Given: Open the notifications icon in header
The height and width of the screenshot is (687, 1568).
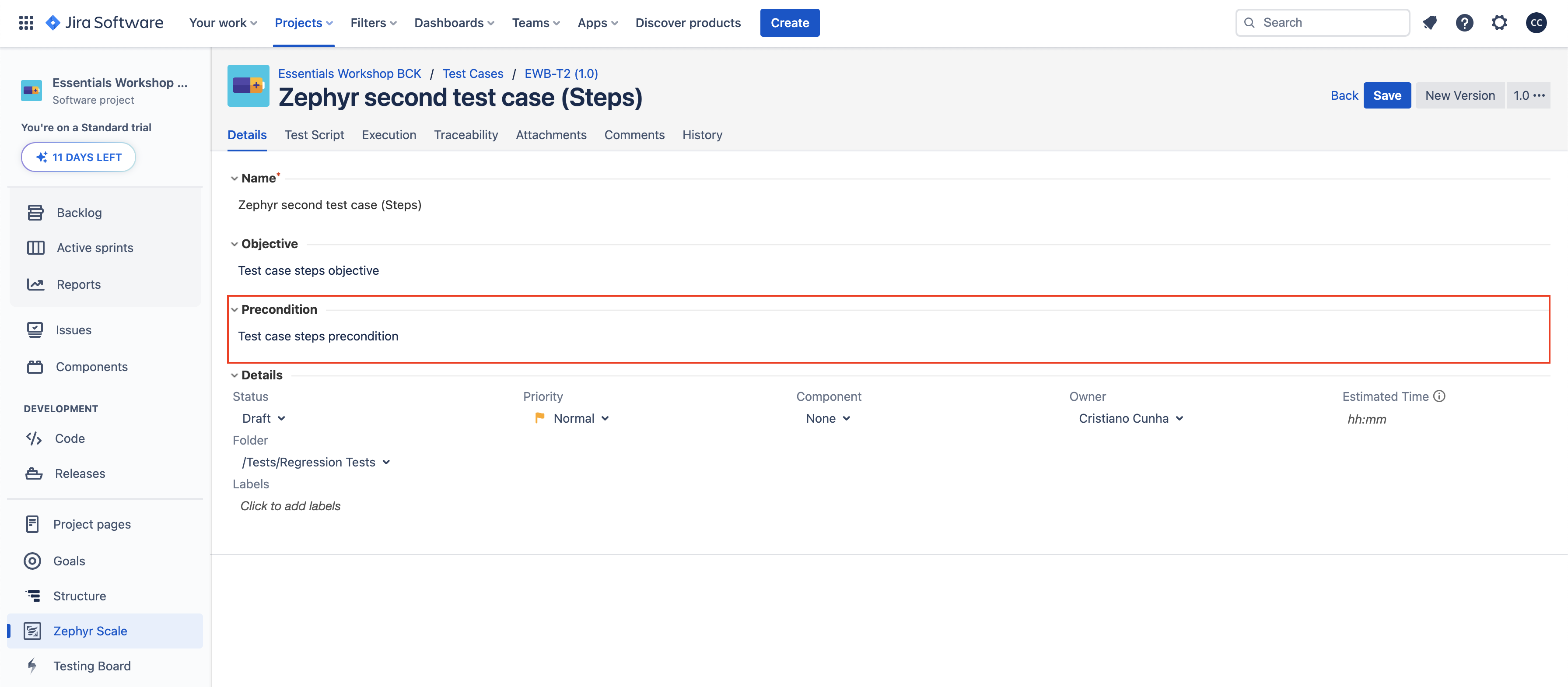Looking at the screenshot, I should pyautogui.click(x=1430, y=22).
